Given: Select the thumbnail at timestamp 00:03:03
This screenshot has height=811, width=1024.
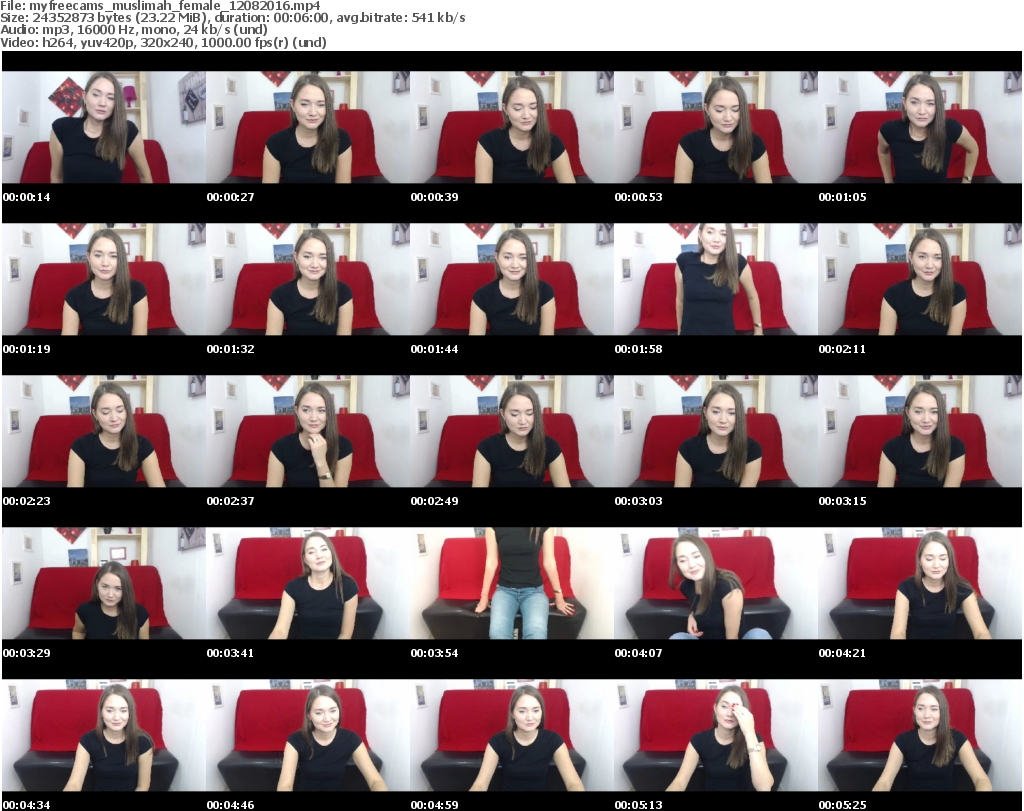Looking at the screenshot, I should 716,432.
